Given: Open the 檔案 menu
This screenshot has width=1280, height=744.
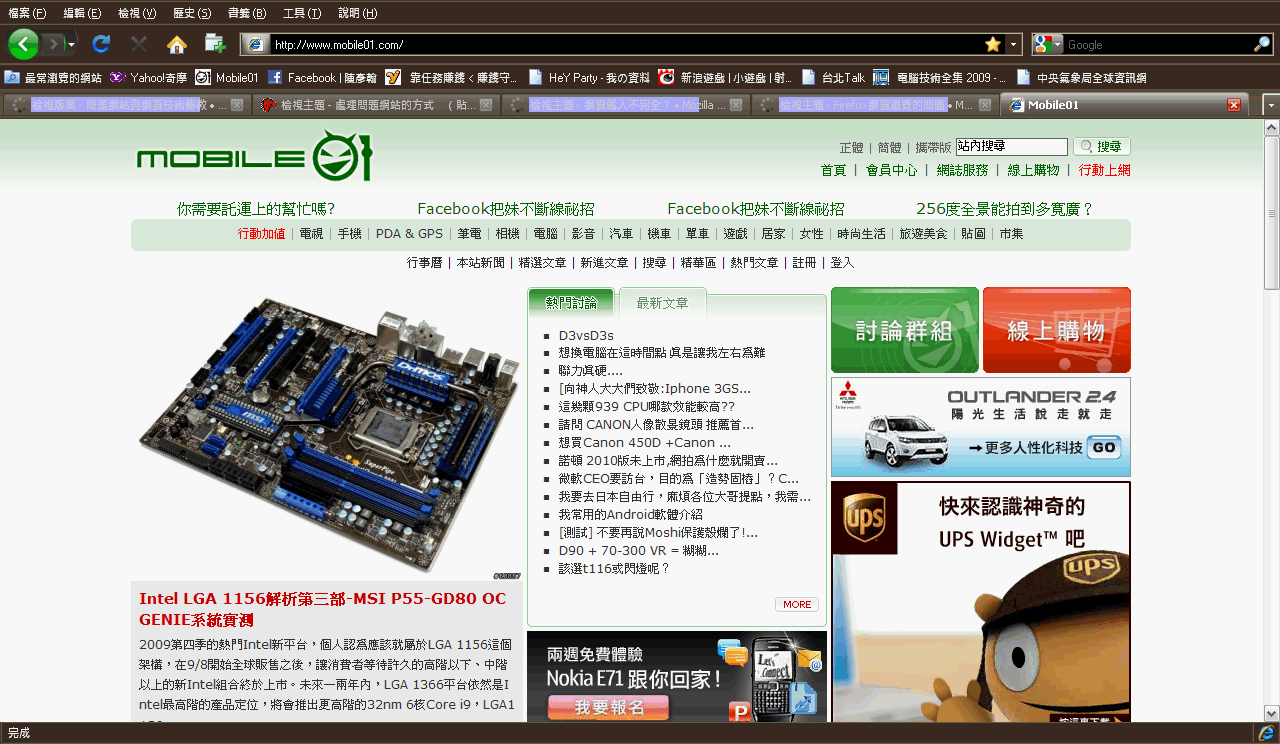Looking at the screenshot, I should point(27,13).
